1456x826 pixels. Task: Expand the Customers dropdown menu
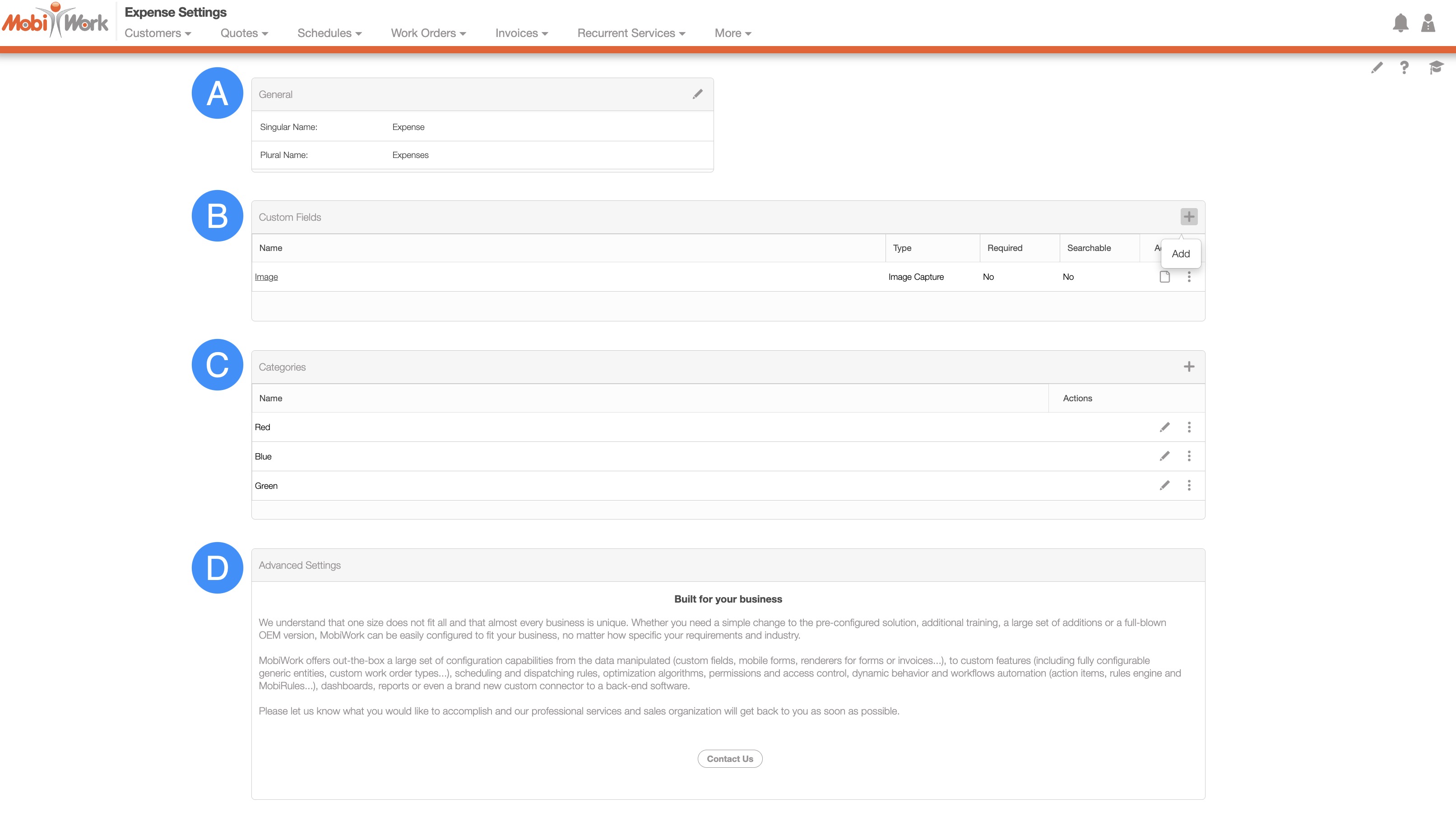point(158,33)
